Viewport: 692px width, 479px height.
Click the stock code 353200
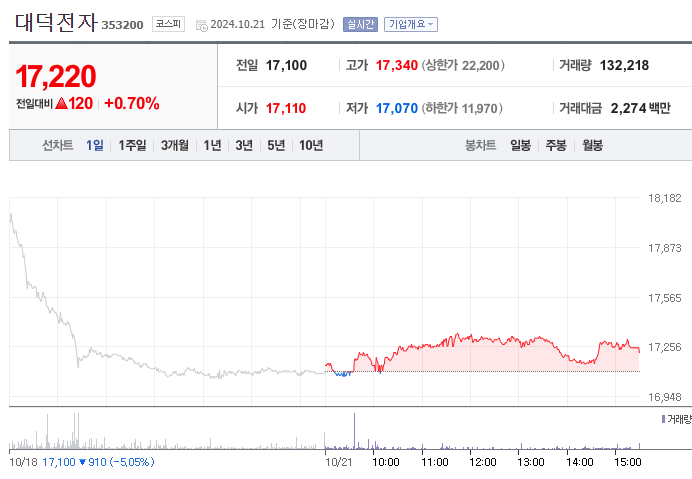pos(122,25)
